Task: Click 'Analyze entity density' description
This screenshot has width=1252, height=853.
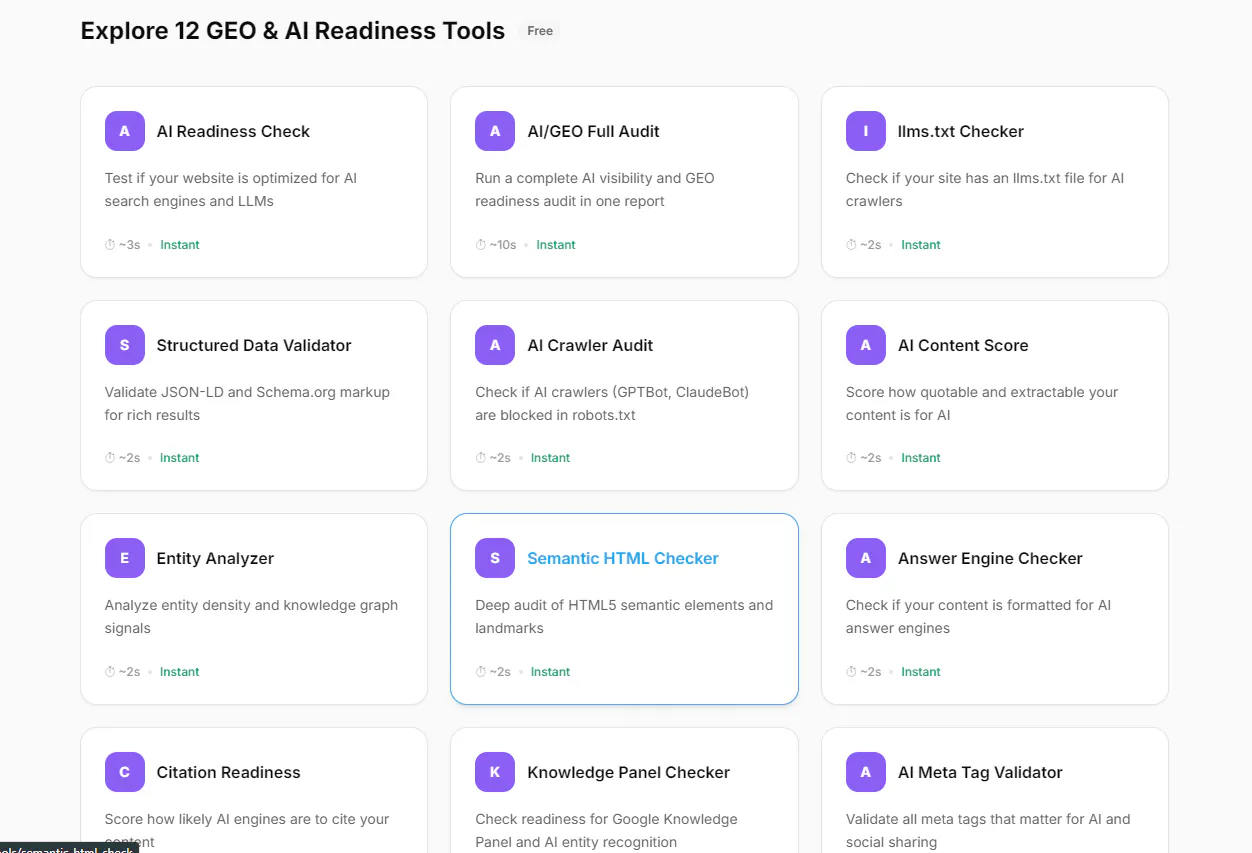Action: tap(251, 617)
